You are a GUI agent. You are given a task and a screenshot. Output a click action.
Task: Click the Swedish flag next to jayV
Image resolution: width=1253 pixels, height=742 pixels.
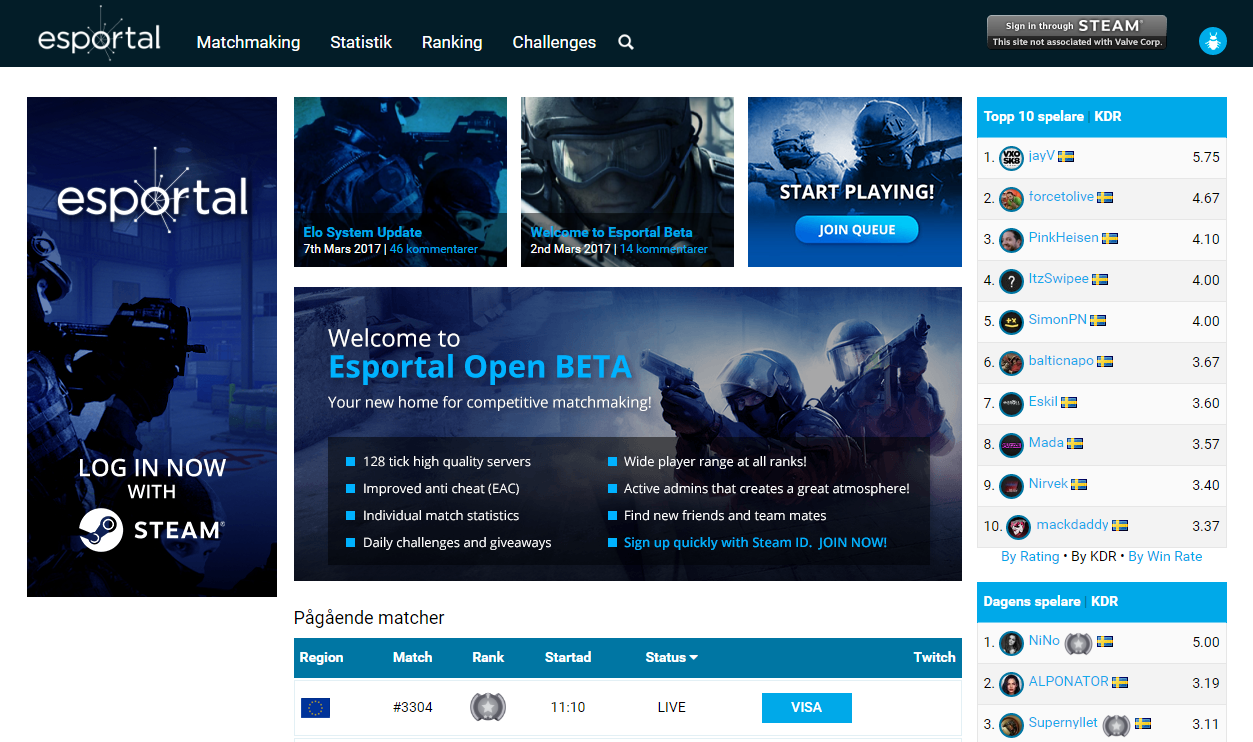coord(1066,157)
